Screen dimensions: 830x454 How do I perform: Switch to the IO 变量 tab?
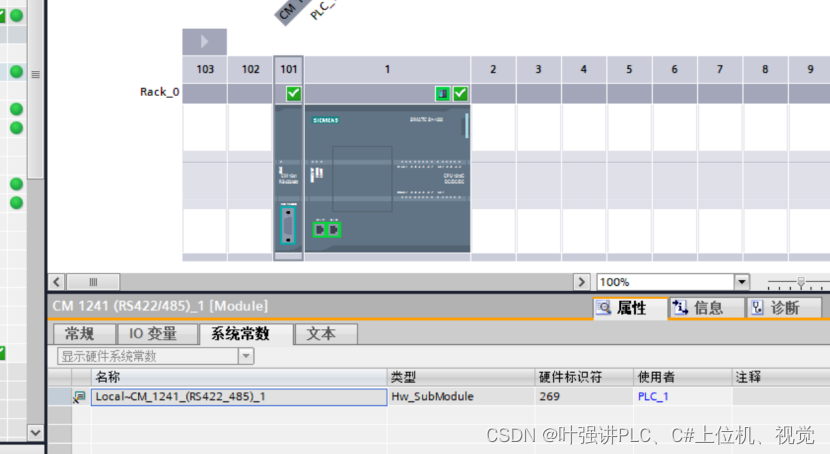click(157, 334)
